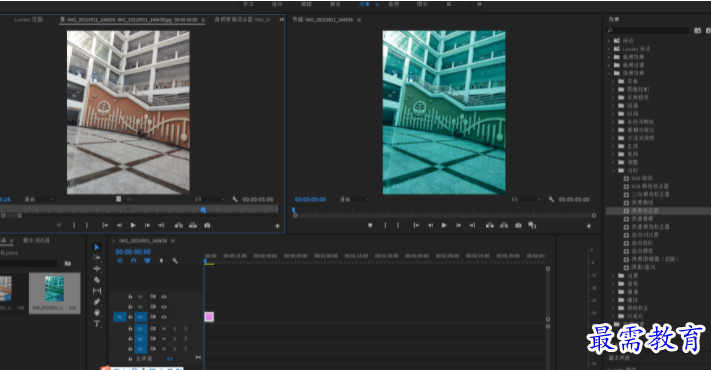Open the 媒体浏览器 media browser tab
The height and width of the screenshot is (370, 711).
point(36,240)
